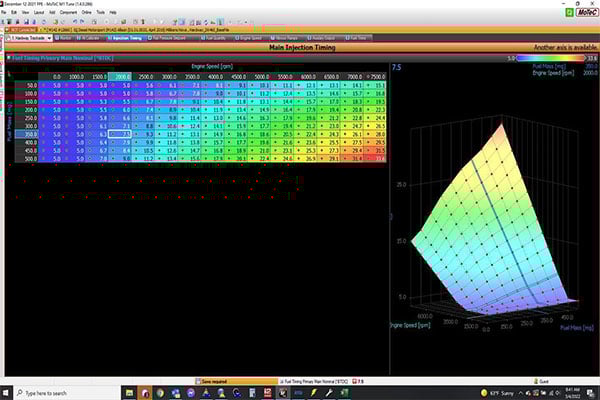
Task: Click the highlighted 7.5 cell in row 350.0
Action: pyautogui.click(x=120, y=134)
